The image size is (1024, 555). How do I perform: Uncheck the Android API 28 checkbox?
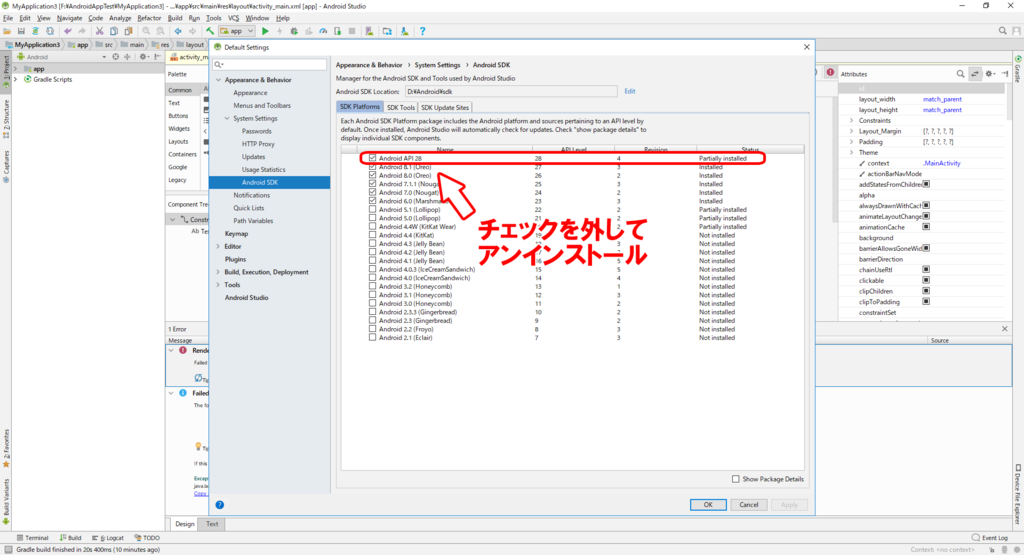click(372, 158)
